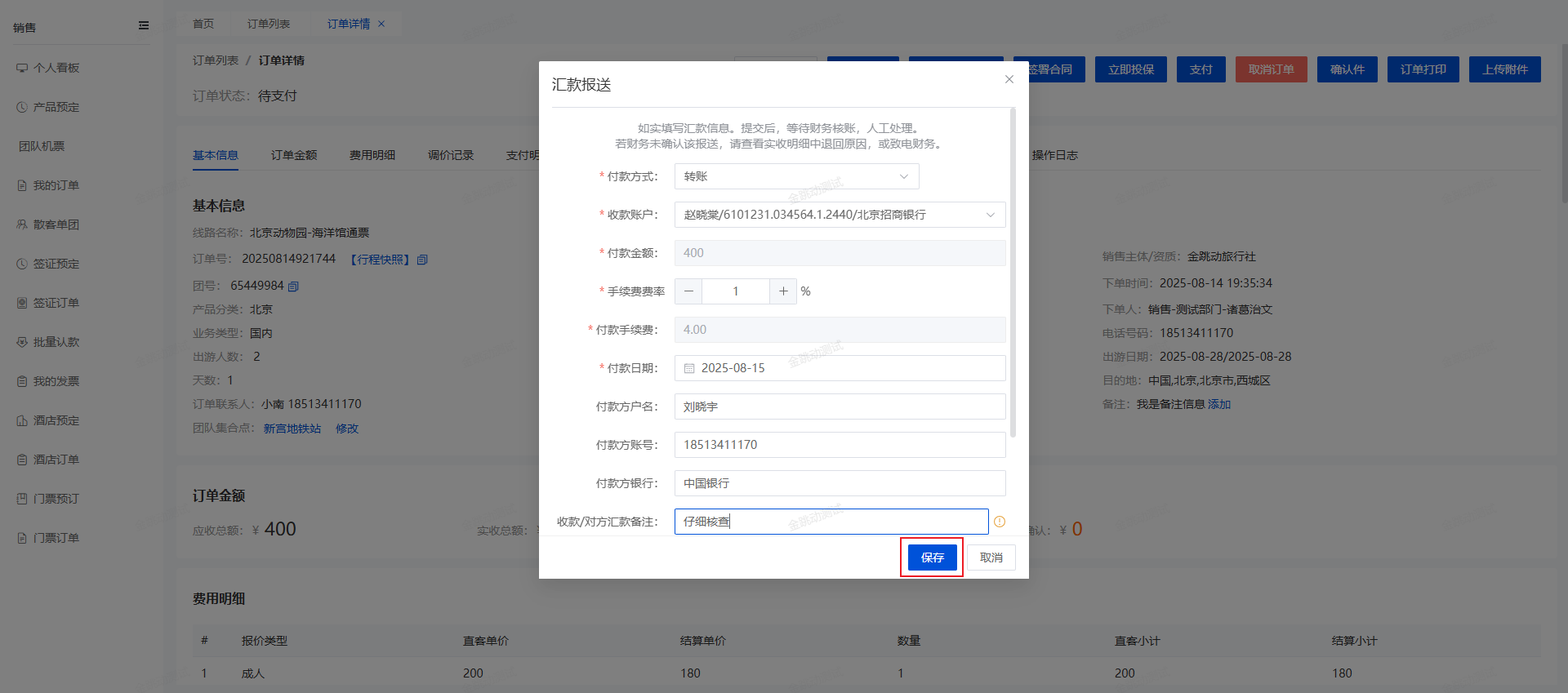Screen dimensions: 1568x693
Task: Switch to the 订单金额 tab
Action: [294, 155]
